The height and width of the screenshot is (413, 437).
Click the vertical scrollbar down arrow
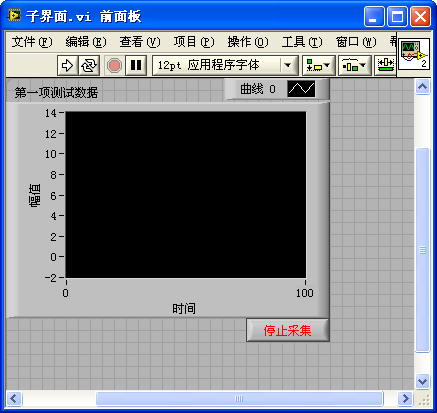click(423, 381)
